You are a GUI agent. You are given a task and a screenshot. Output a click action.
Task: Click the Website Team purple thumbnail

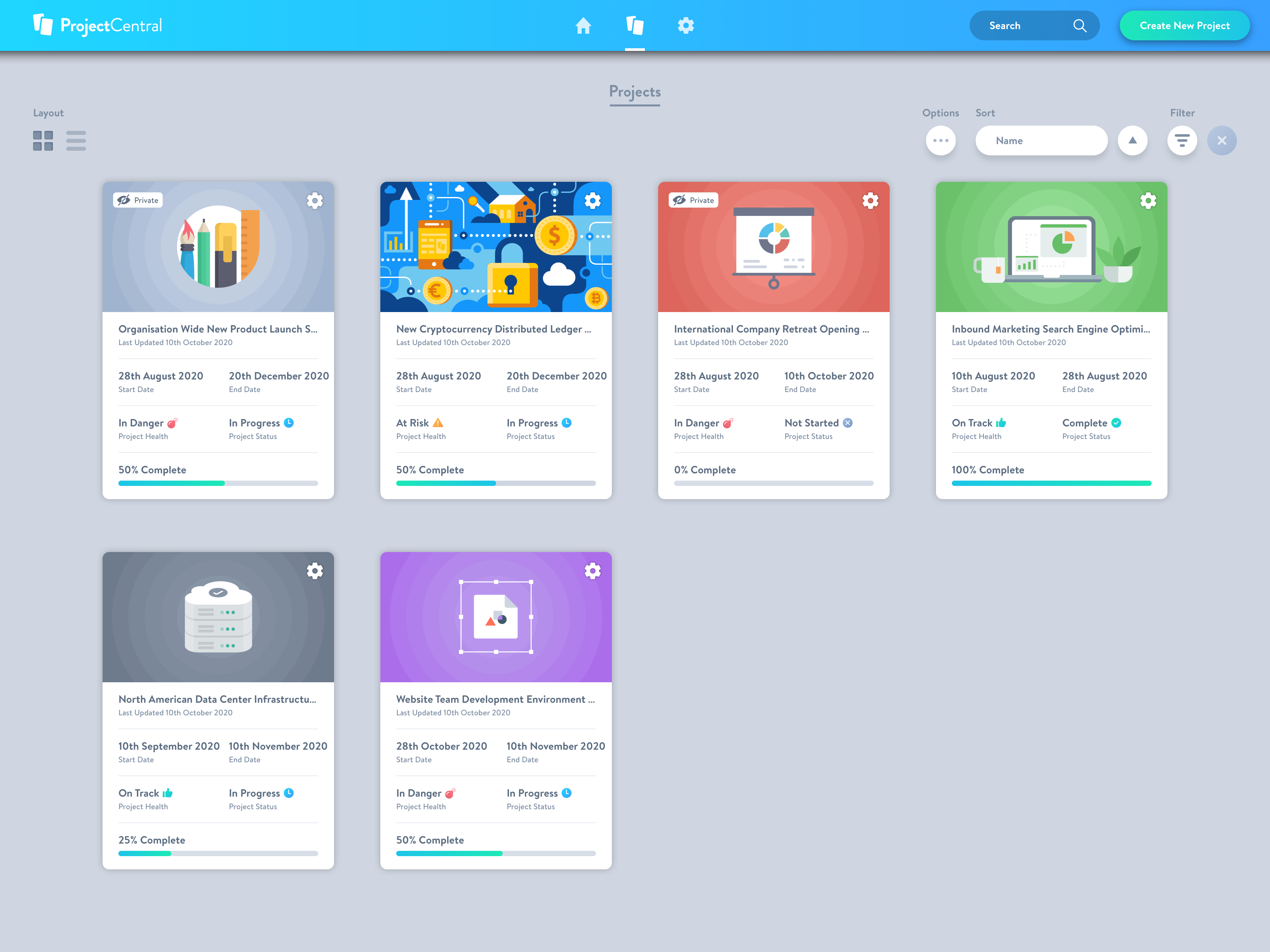496,617
